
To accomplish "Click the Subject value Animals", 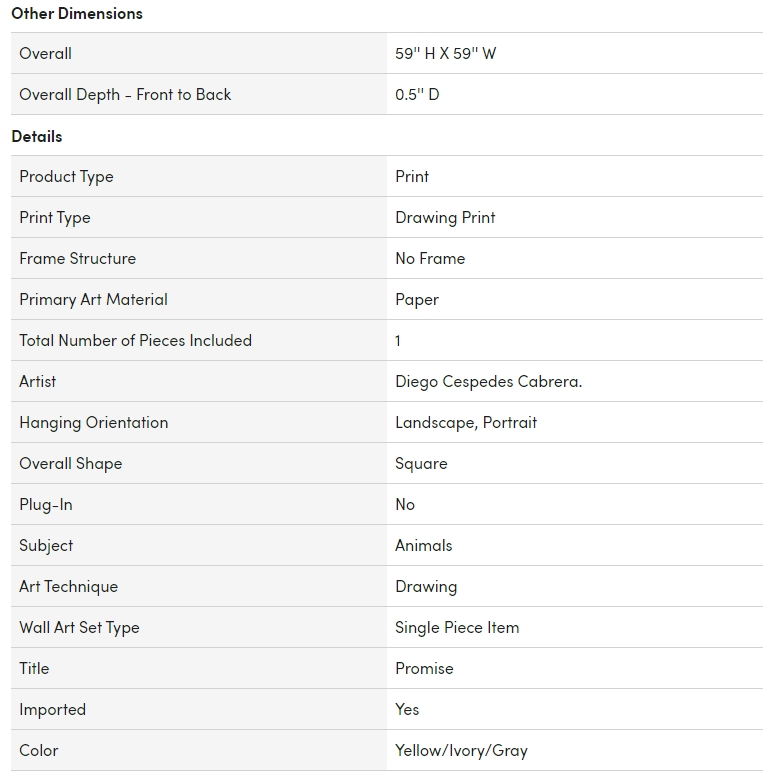I will 423,546.
